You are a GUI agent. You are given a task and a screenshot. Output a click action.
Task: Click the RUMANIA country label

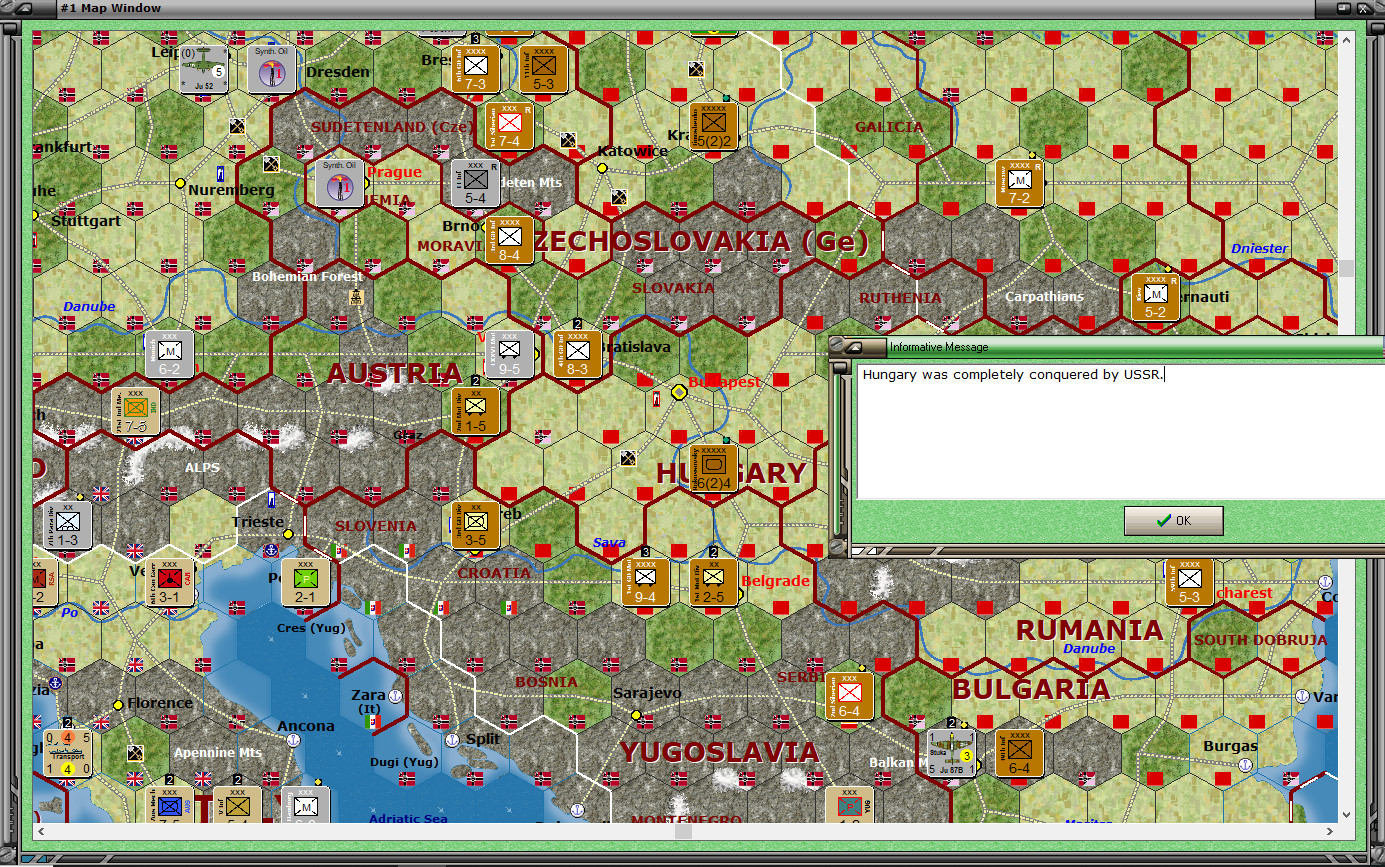[1089, 630]
